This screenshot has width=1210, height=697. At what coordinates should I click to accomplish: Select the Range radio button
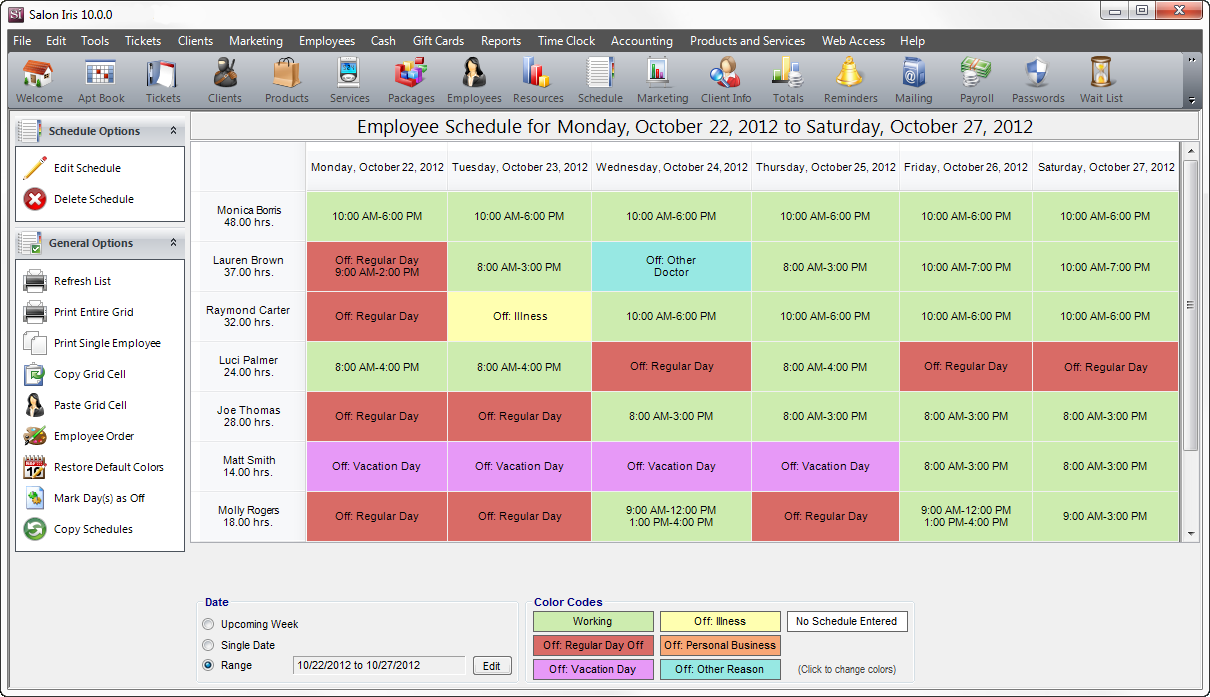pos(208,665)
